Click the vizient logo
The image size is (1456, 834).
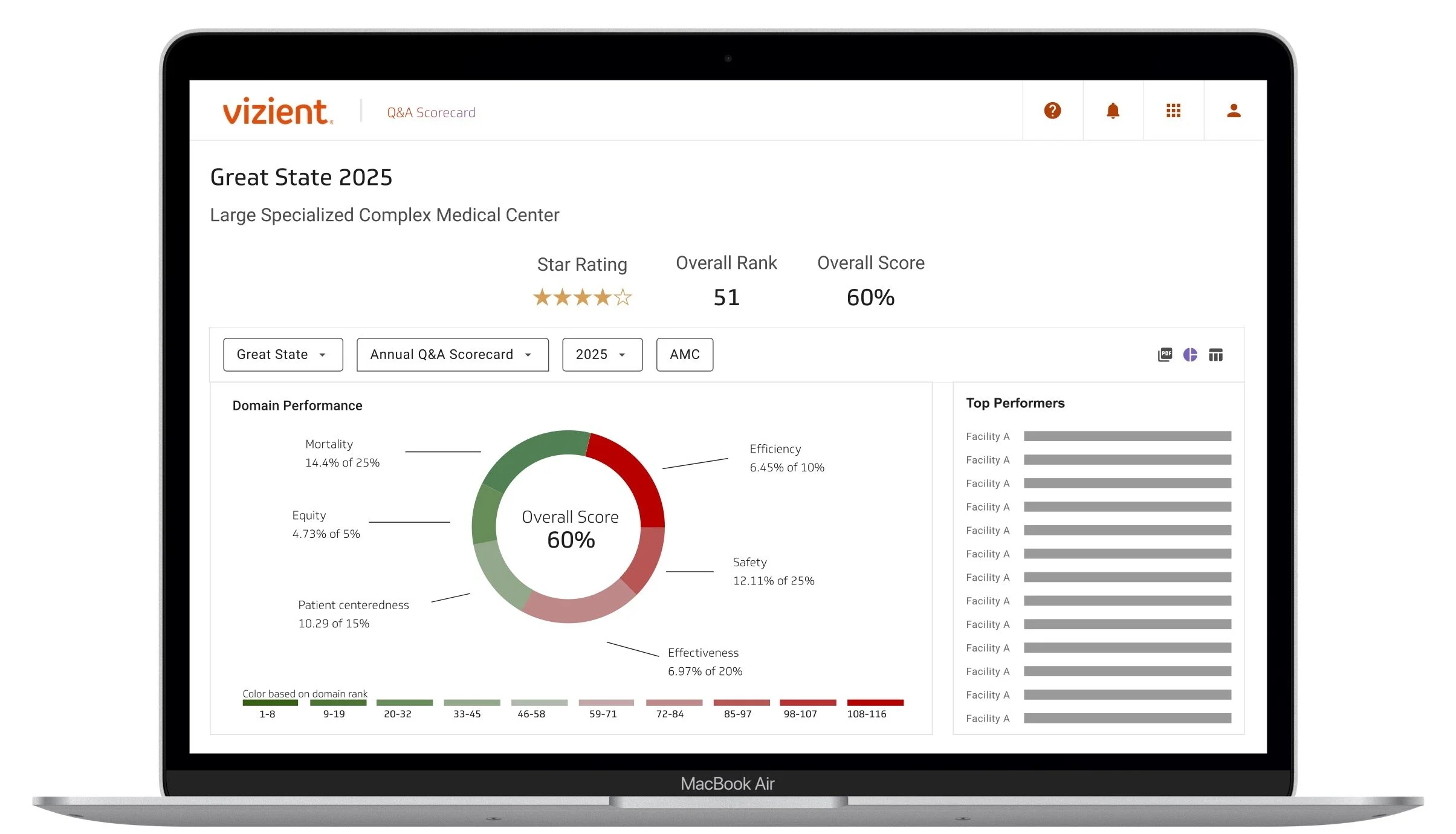(277, 112)
